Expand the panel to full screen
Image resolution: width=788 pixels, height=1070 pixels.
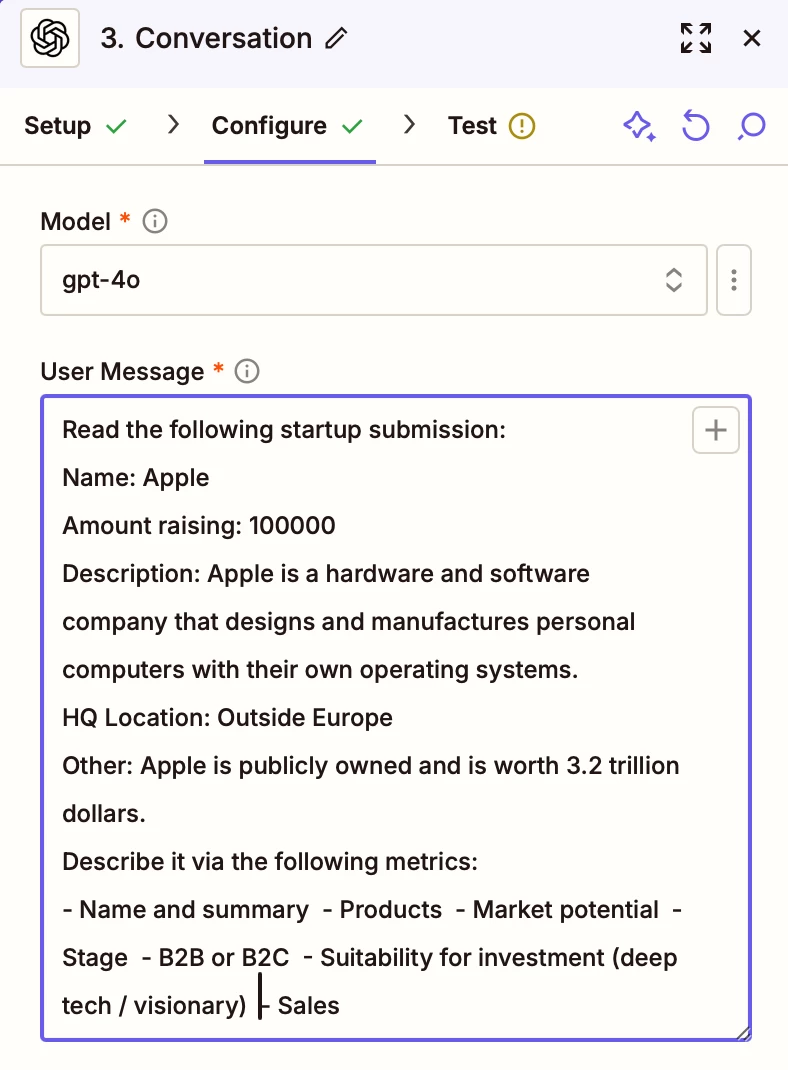696,38
